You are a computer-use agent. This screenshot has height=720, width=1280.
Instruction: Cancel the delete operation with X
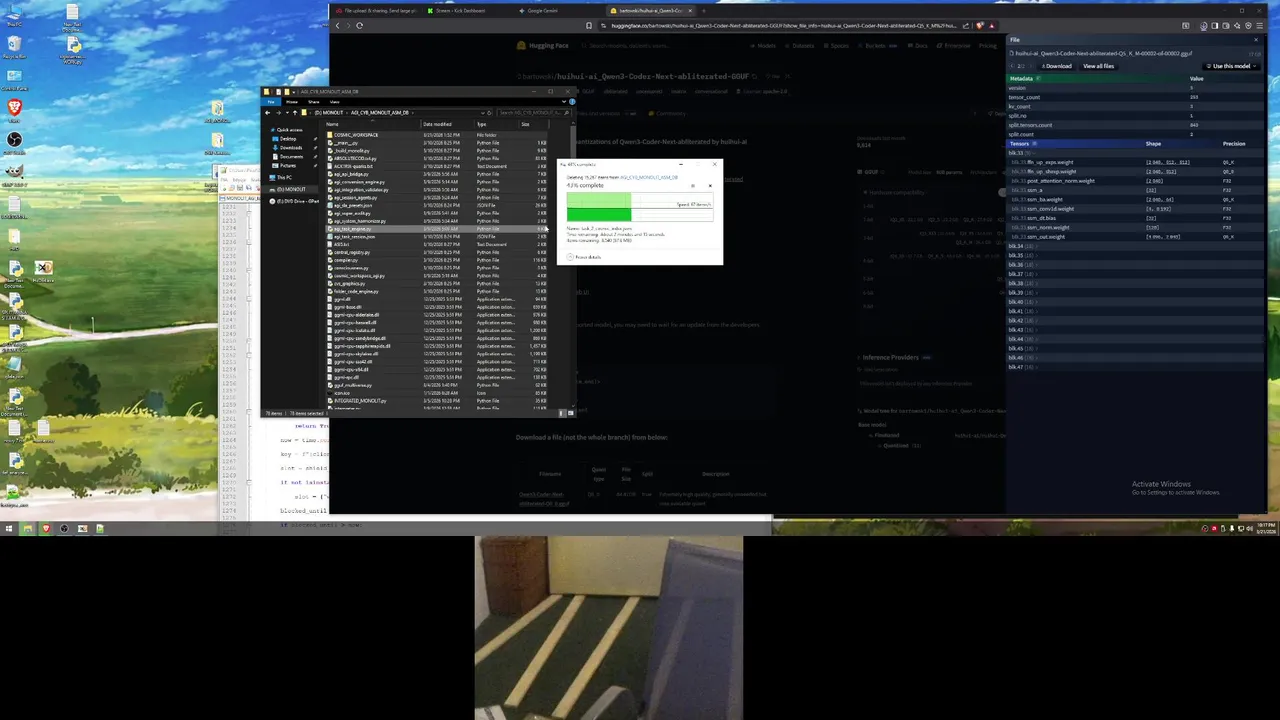[x=710, y=186]
